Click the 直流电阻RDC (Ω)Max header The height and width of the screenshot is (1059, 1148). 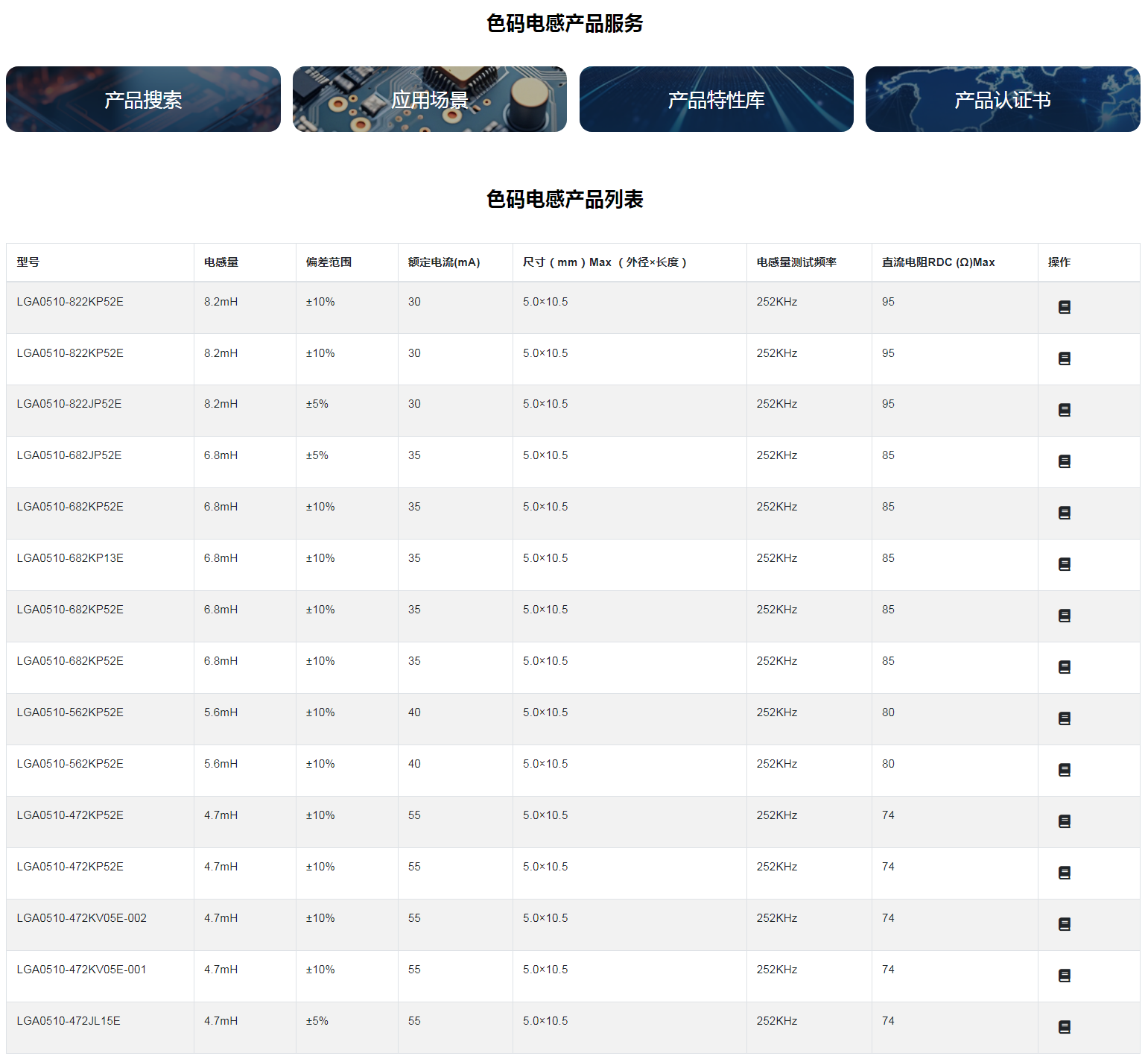(938, 262)
